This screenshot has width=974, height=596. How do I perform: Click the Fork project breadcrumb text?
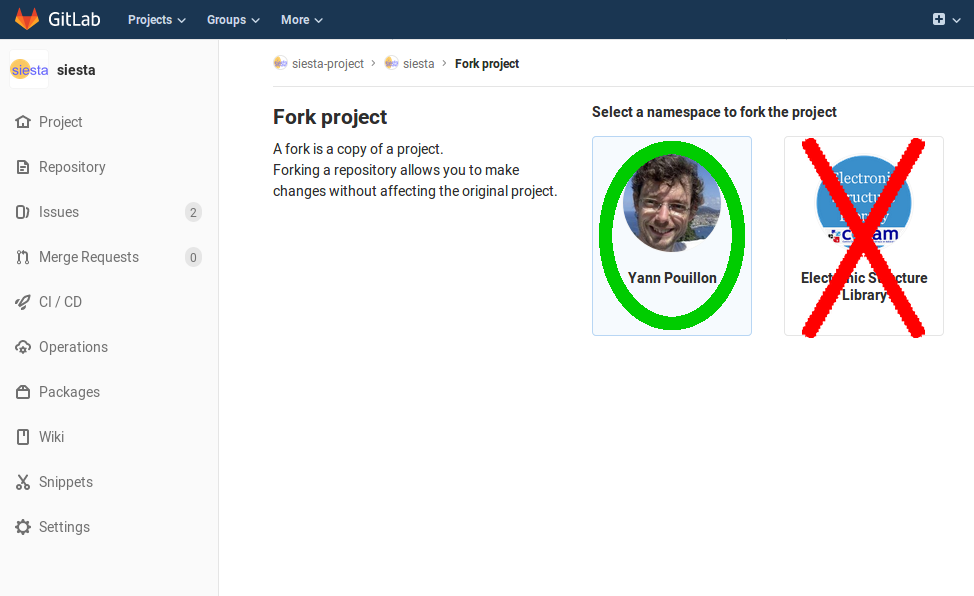click(487, 63)
